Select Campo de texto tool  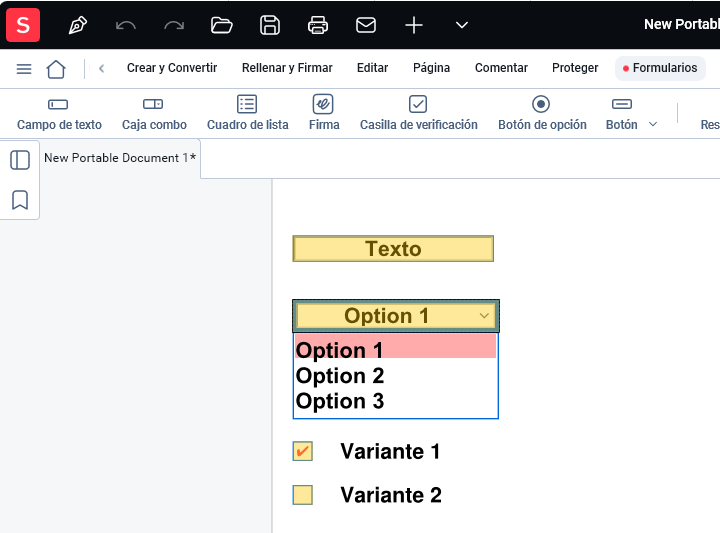59,113
